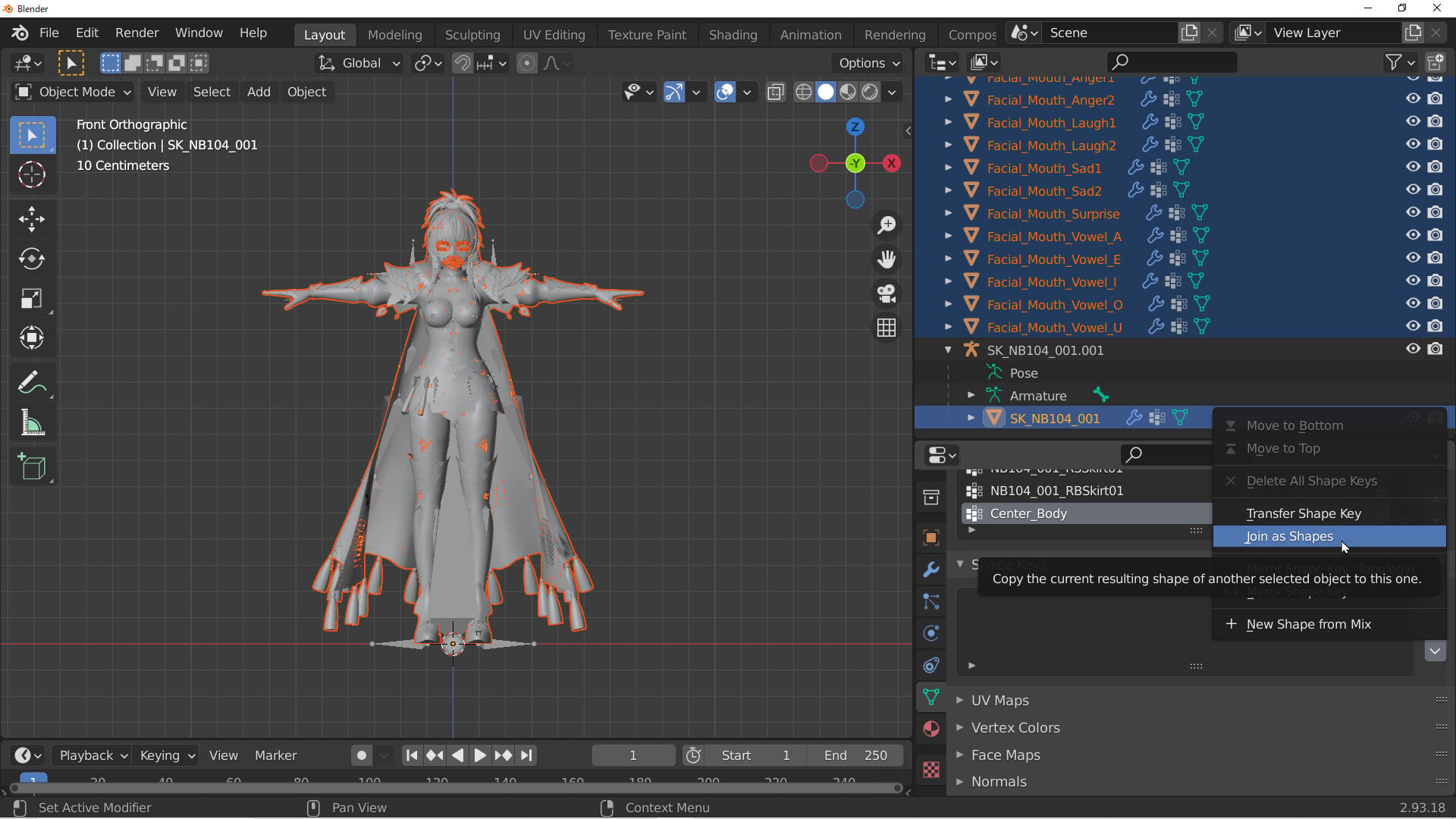Screen dimensions: 1456x819
Task: Toggle the snap magnet button
Action: click(x=463, y=64)
